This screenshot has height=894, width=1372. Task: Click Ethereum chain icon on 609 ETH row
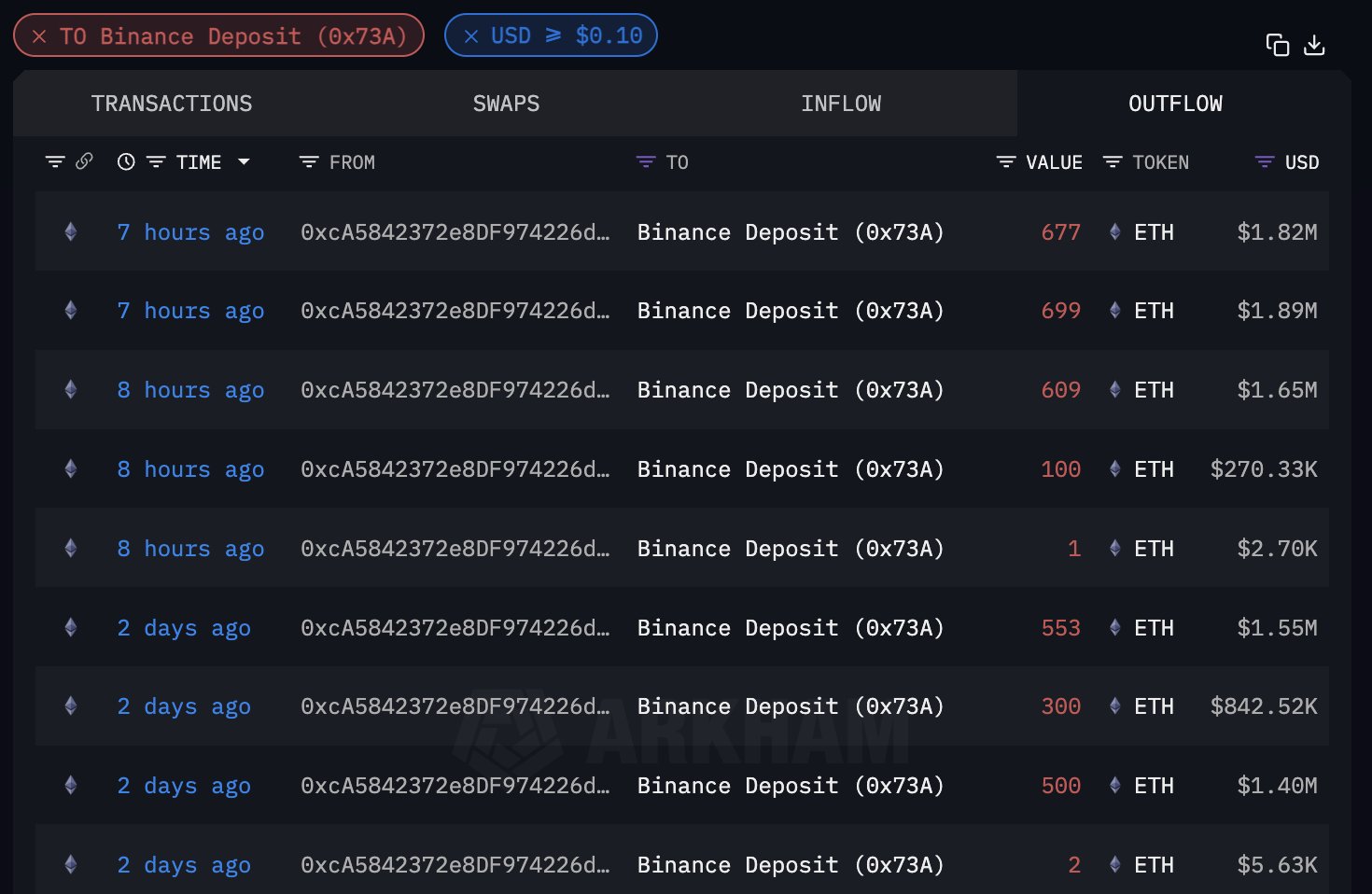point(71,389)
